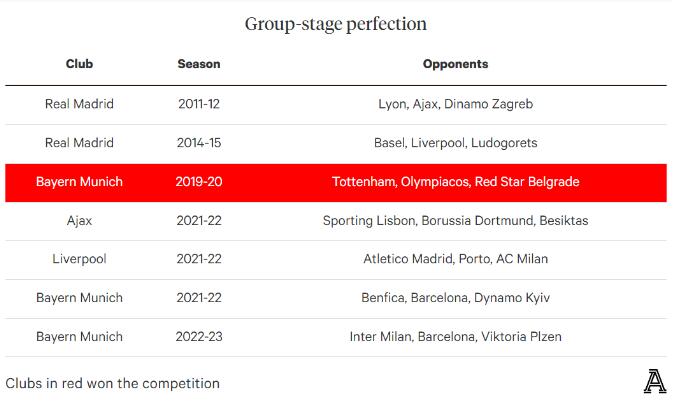This screenshot has width=680, height=402.
Task: Select Lyon, Ajax, Dinamo Zagreb opponents cell
Action: tap(455, 104)
